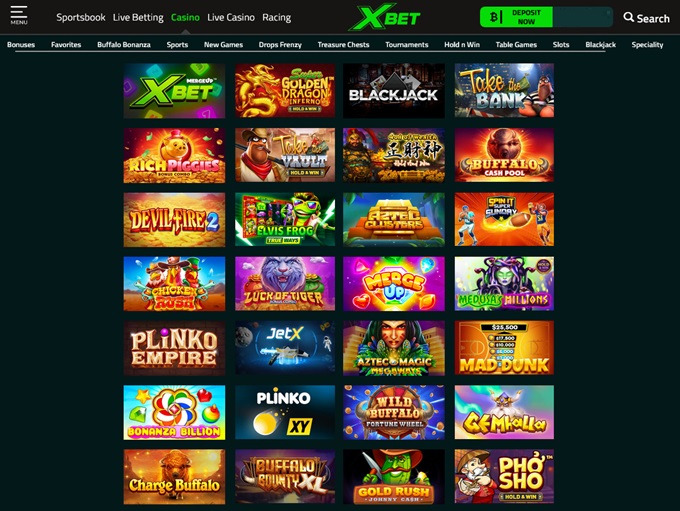Launch the Pho Sho game

point(504,476)
